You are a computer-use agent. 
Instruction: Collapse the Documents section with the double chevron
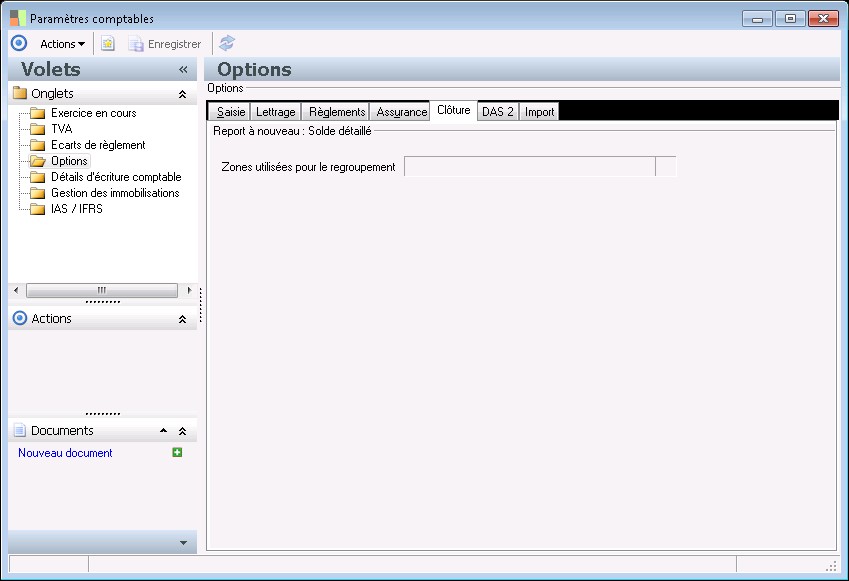[x=182, y=431]
